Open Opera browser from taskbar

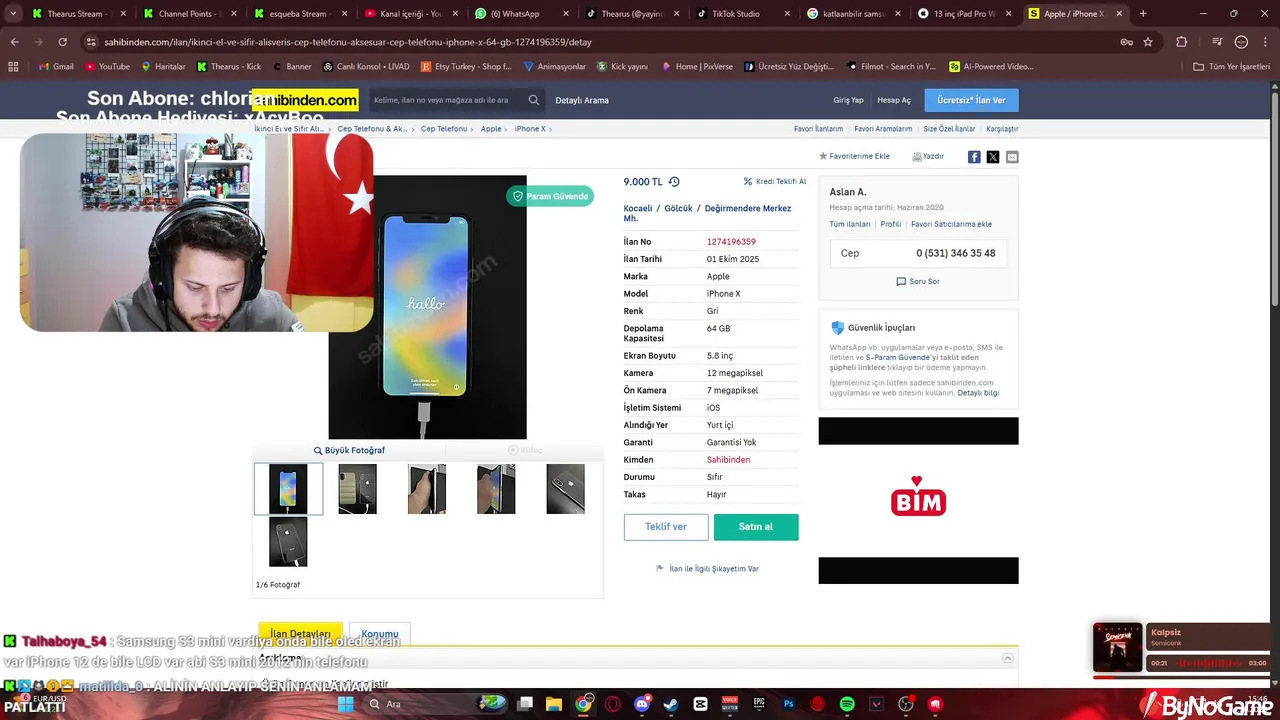click(612, 704)
